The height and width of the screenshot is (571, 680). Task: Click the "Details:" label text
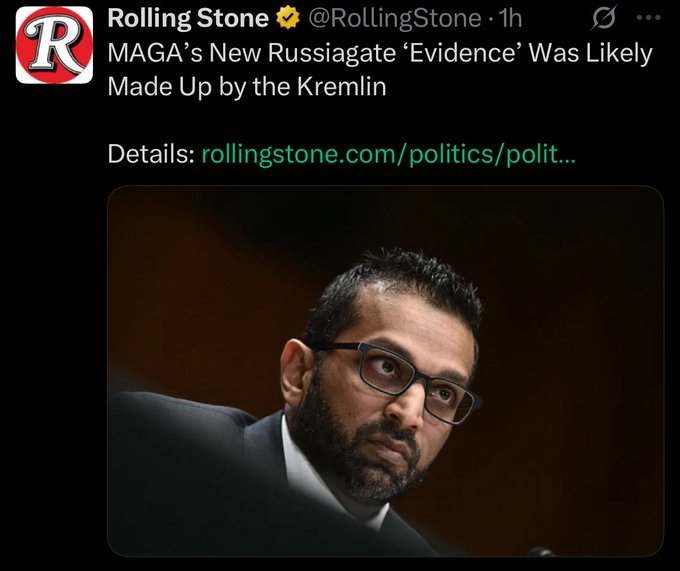150,155
